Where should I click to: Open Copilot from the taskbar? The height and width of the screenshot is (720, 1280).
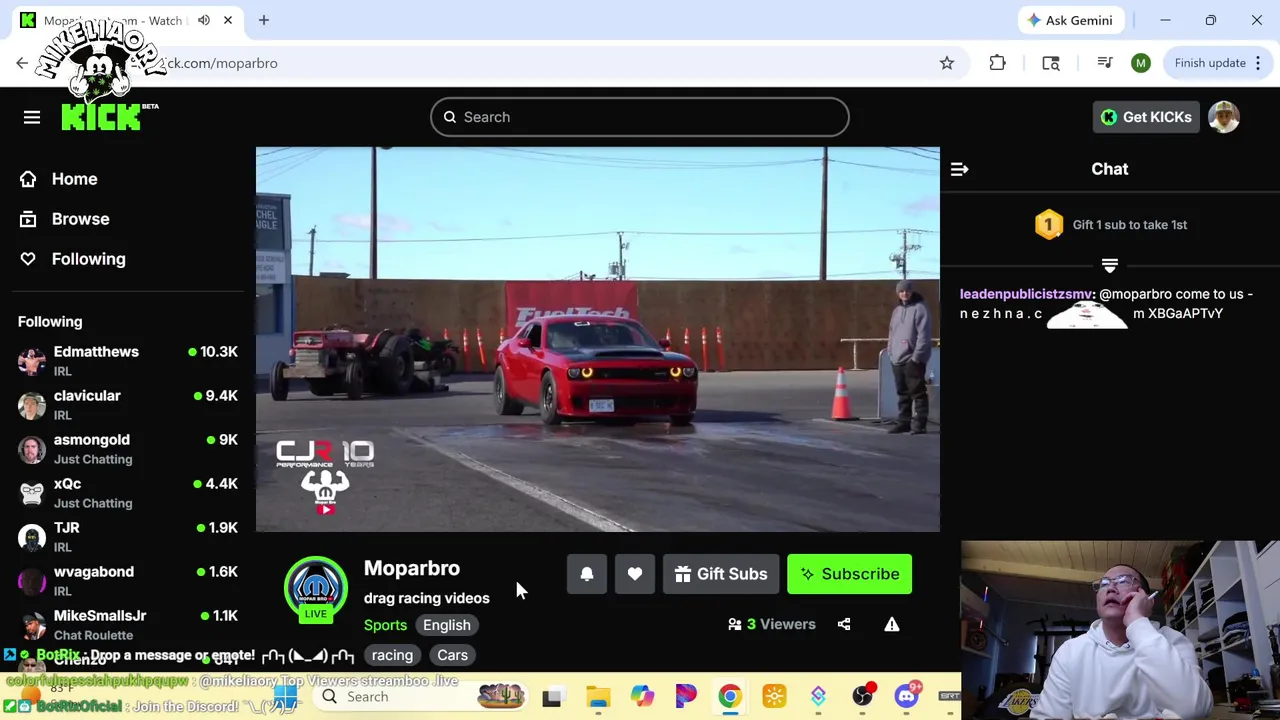pyautogui.click(x=642, y=697)
